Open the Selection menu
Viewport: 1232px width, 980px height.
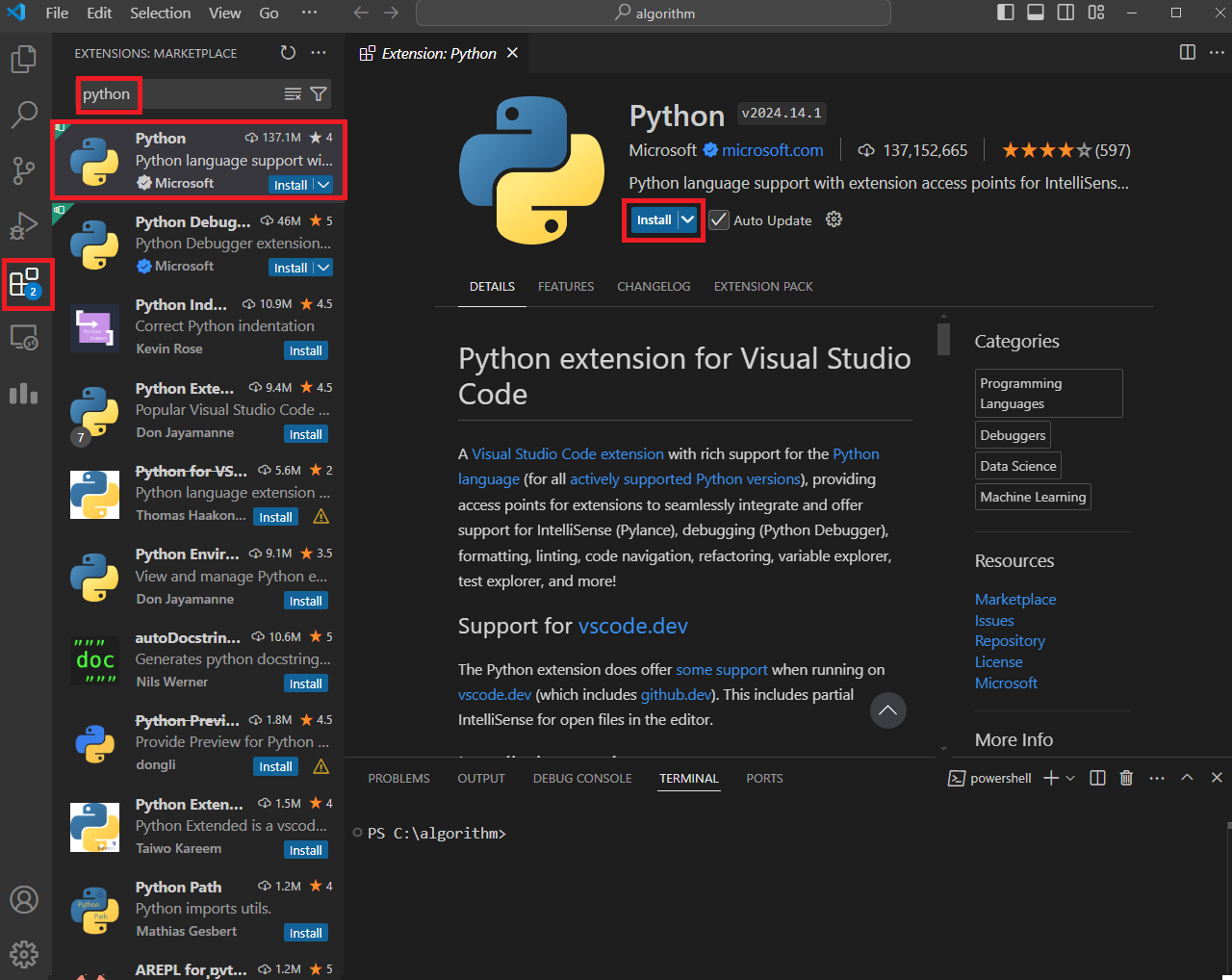(x=161, y=13)
